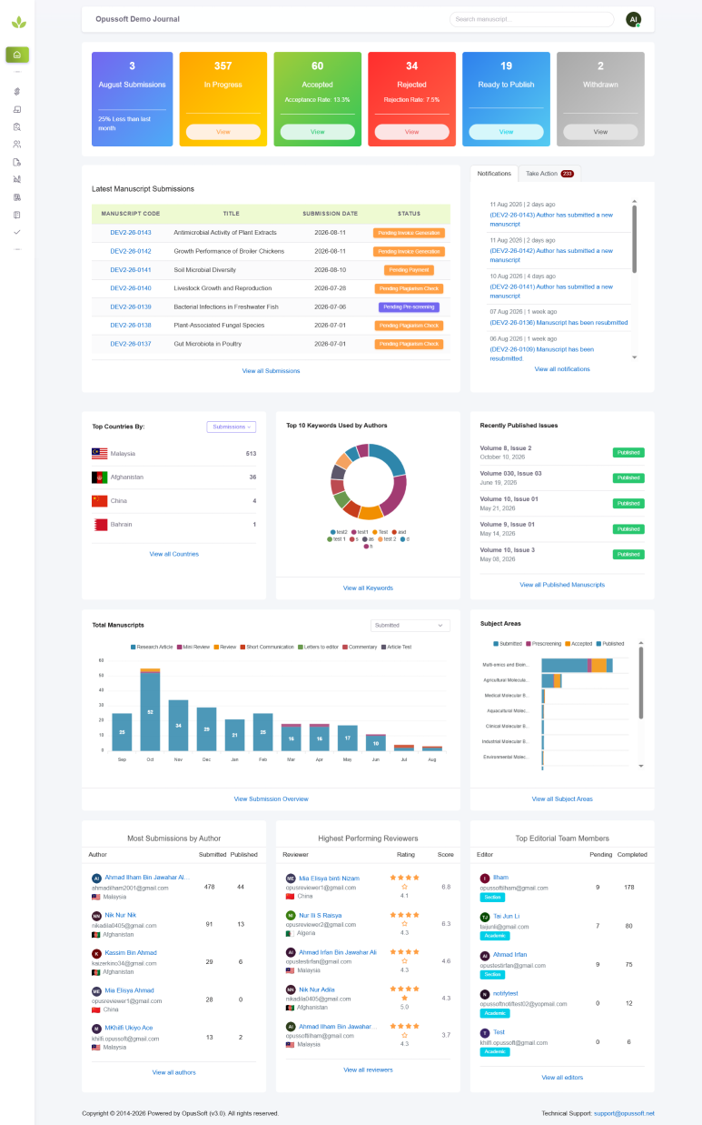Open the notebook journal sidebar icon
The width and height of the screenshot is (702, 1125).
coord(17,215)
